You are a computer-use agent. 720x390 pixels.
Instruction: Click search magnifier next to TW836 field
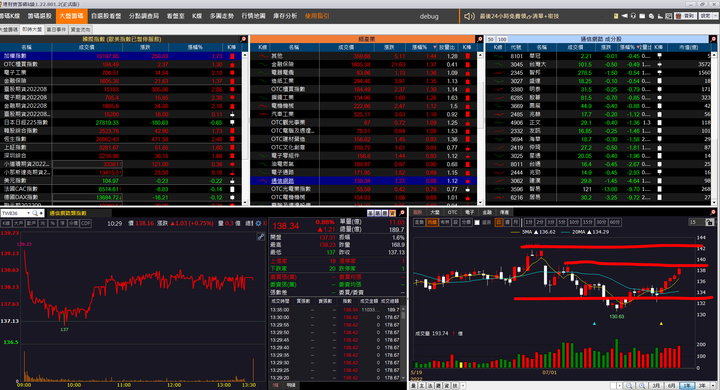(34, 213)
